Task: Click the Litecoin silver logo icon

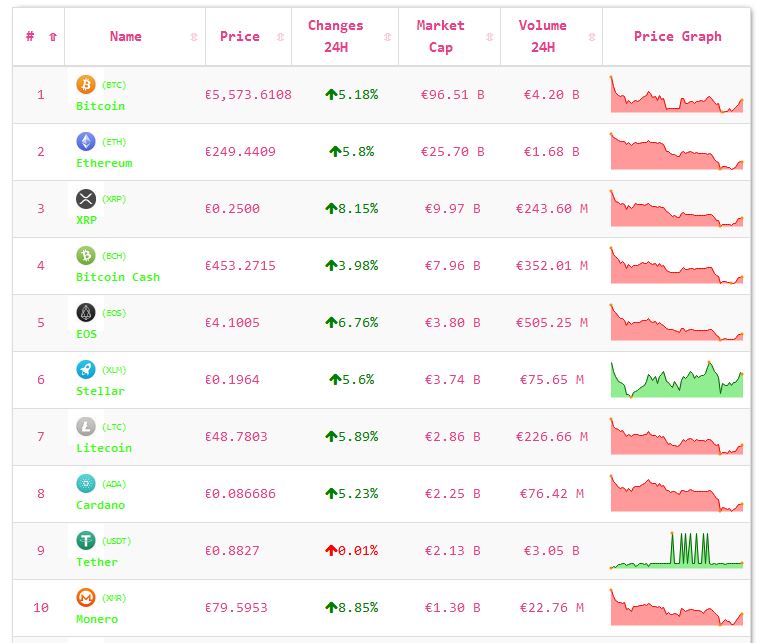Action: 86,427
